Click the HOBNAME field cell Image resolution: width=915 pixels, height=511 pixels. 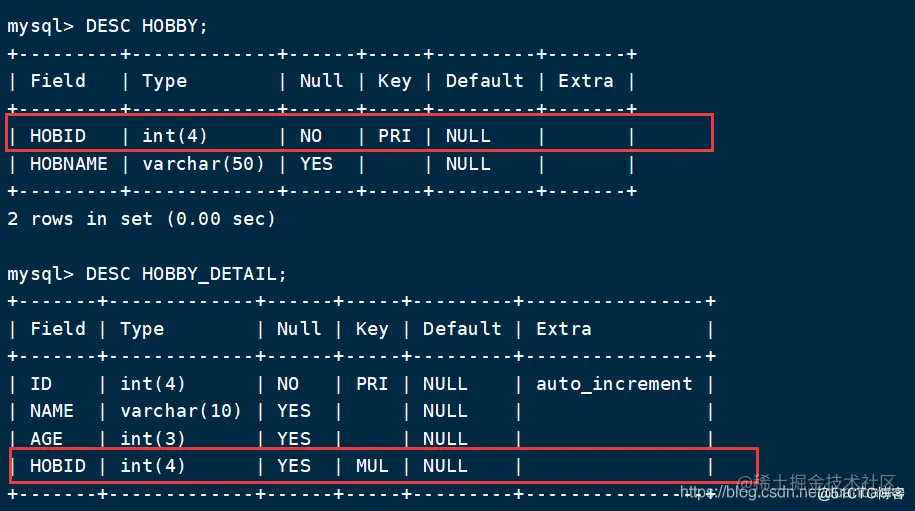[x=69, y=164]
